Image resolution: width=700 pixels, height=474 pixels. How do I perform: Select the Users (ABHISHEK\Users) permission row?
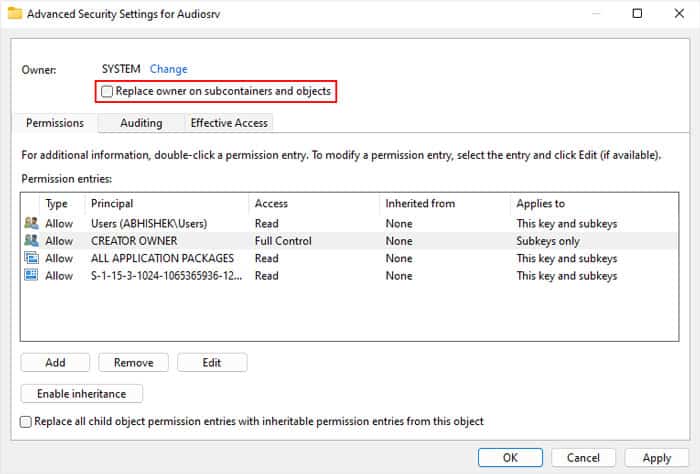tap(350, 223)
